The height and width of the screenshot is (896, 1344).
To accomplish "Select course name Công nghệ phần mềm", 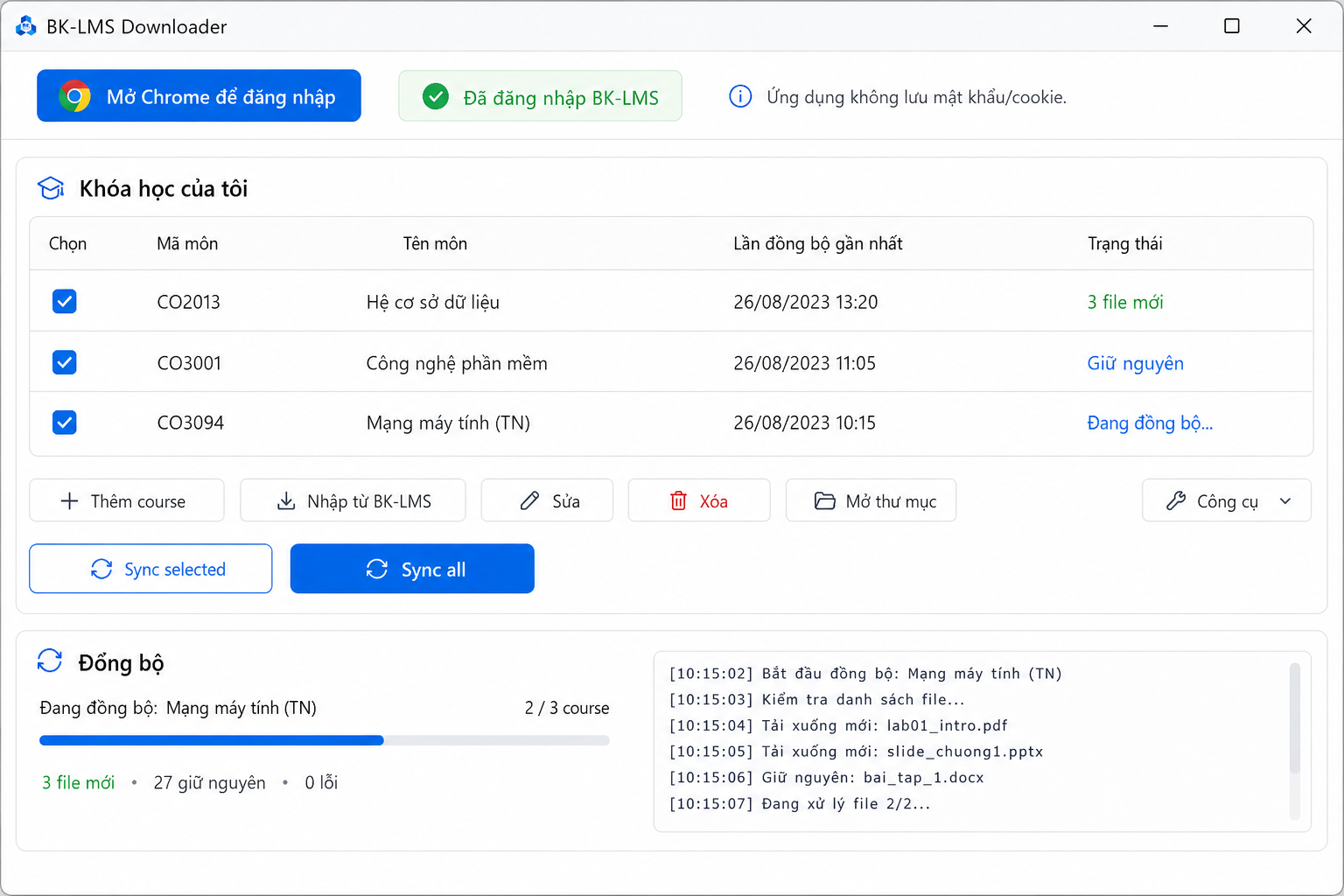I will [x=457, y=363].
